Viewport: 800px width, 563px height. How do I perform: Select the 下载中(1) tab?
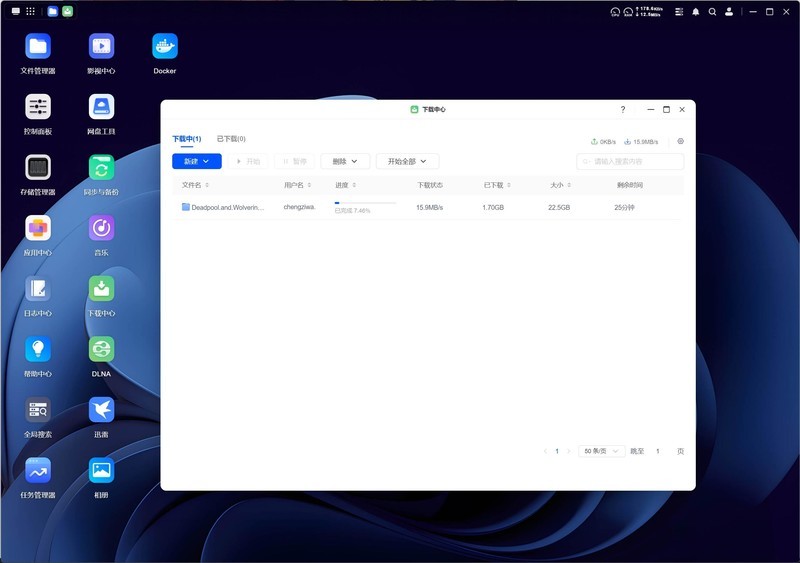[x=187, y=139]
